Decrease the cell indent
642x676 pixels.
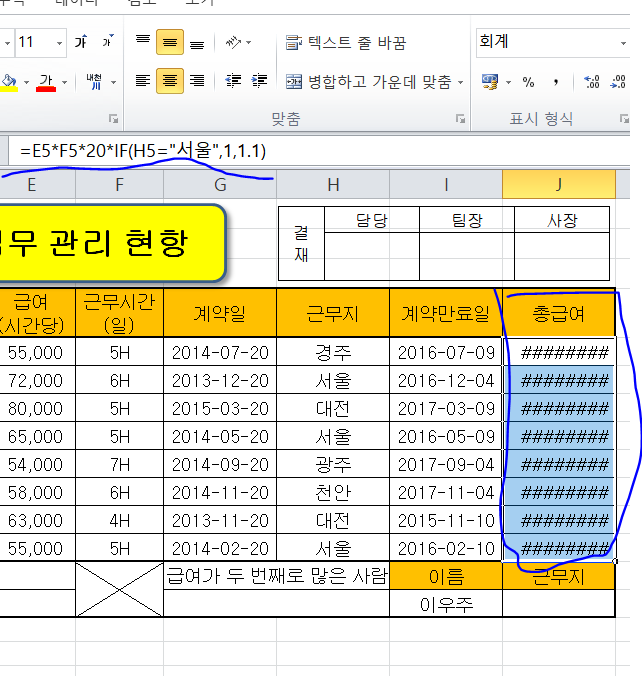click(233, 81)
